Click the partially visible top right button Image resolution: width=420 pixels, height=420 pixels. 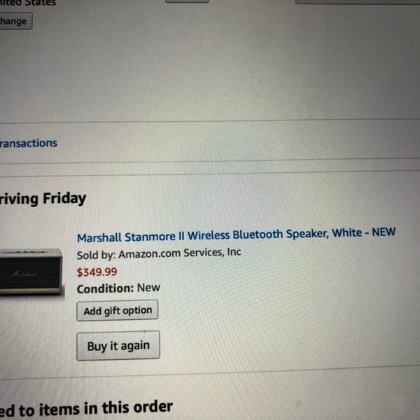357,2
